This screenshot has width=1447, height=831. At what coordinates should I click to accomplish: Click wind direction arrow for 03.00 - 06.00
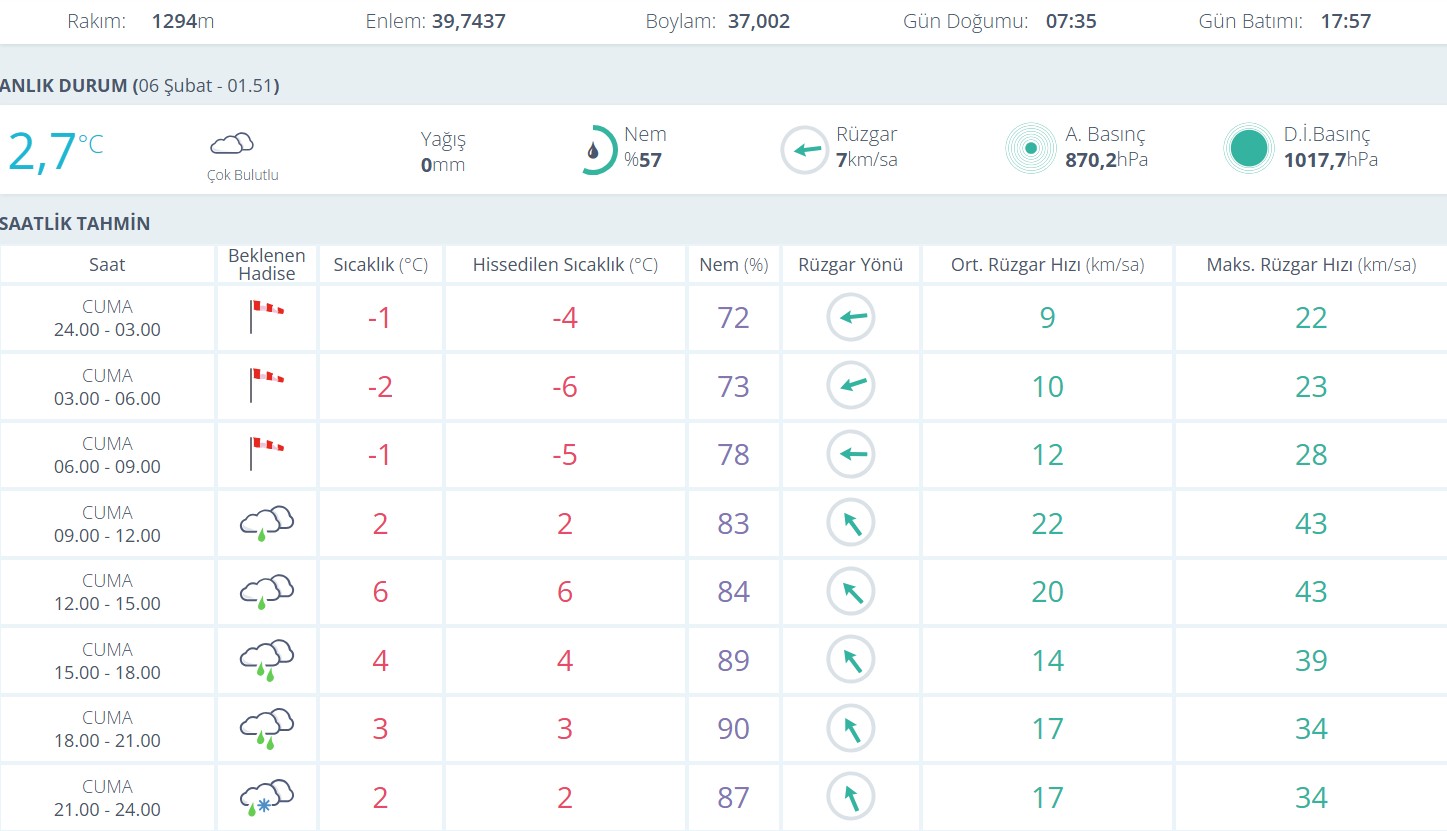851,386
